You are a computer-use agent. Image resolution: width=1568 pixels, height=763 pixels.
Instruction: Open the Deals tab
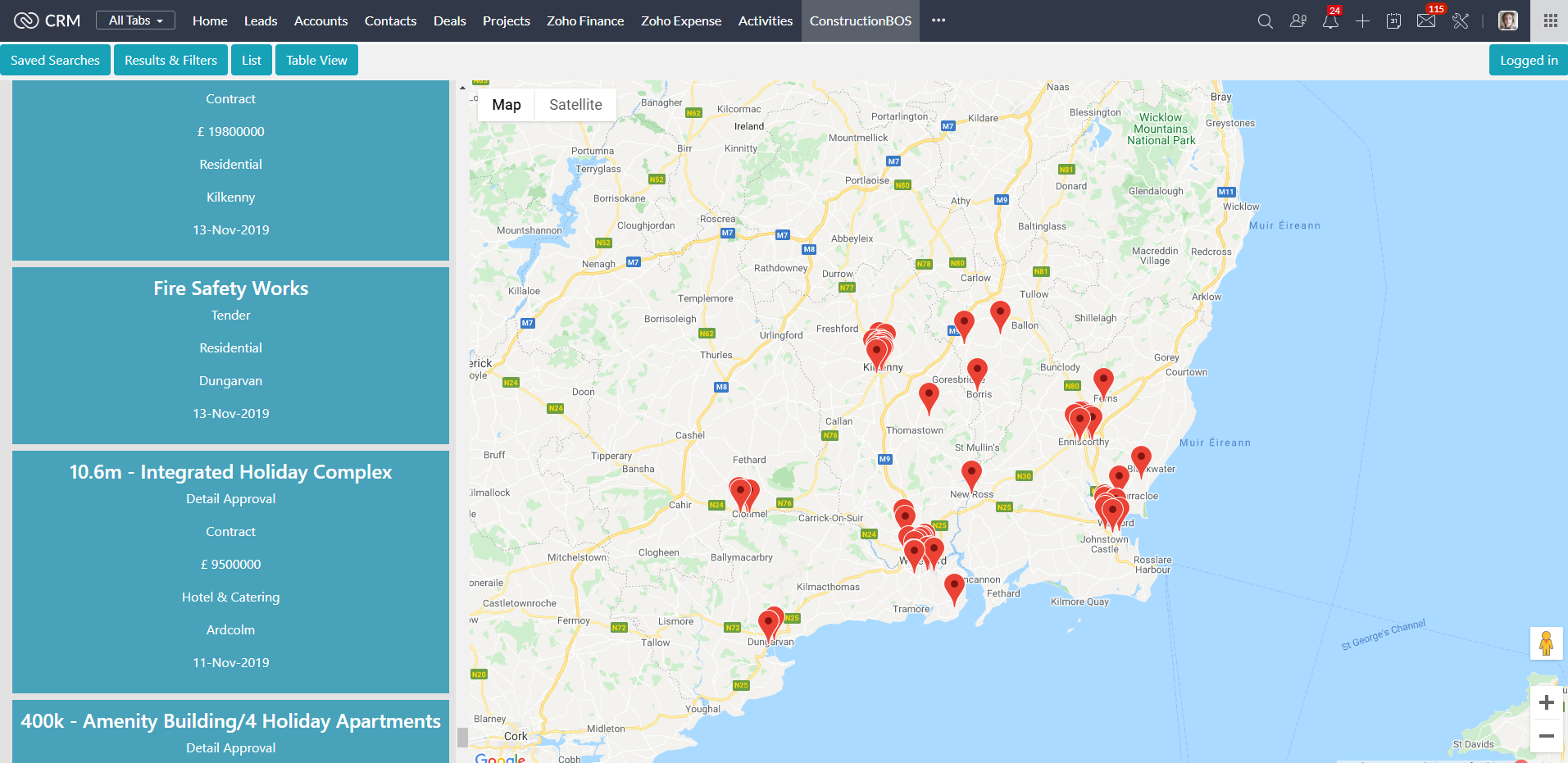click(x=449, y=21)
